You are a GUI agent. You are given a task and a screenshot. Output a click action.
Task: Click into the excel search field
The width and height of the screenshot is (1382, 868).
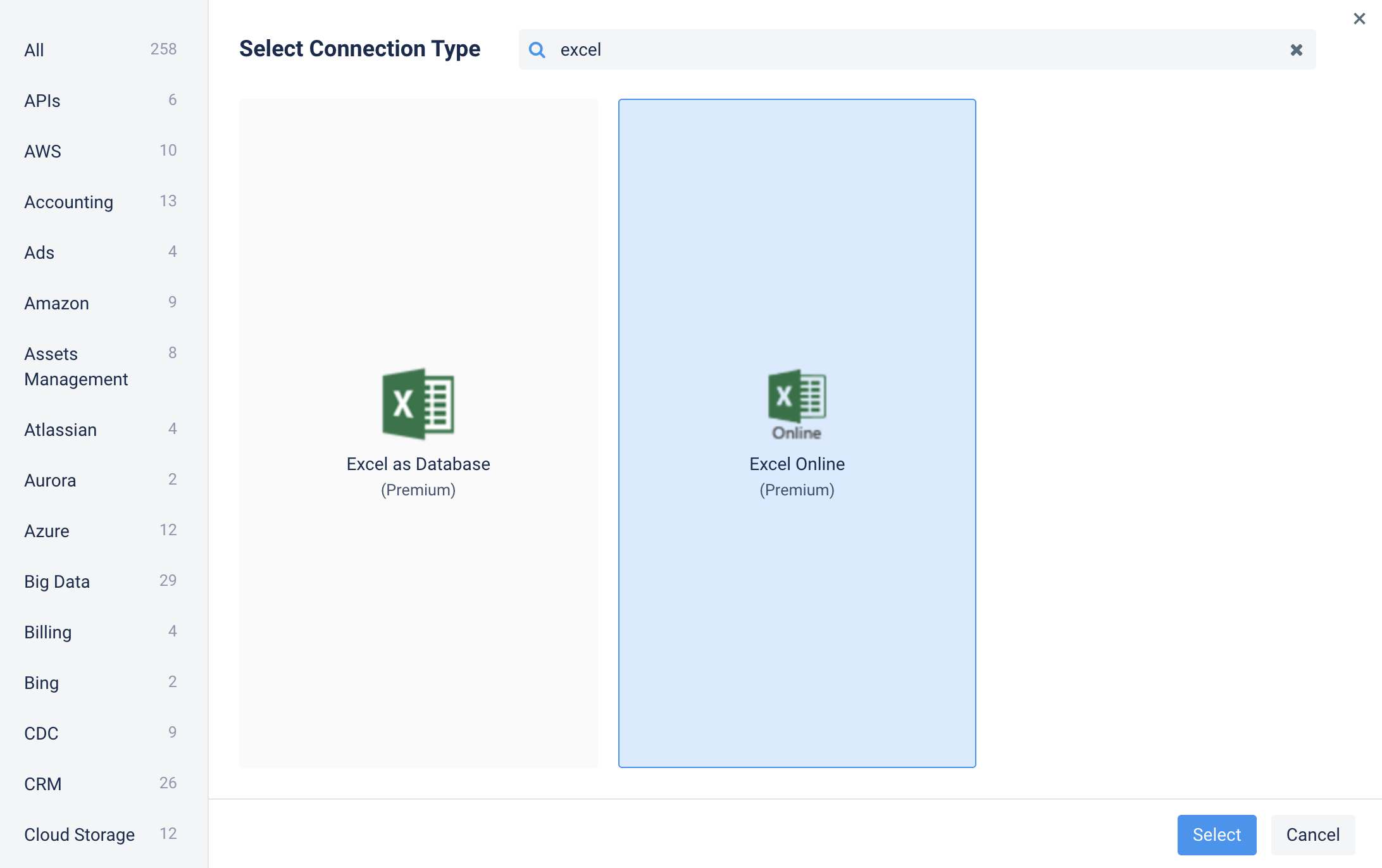(x=918, y=49)
